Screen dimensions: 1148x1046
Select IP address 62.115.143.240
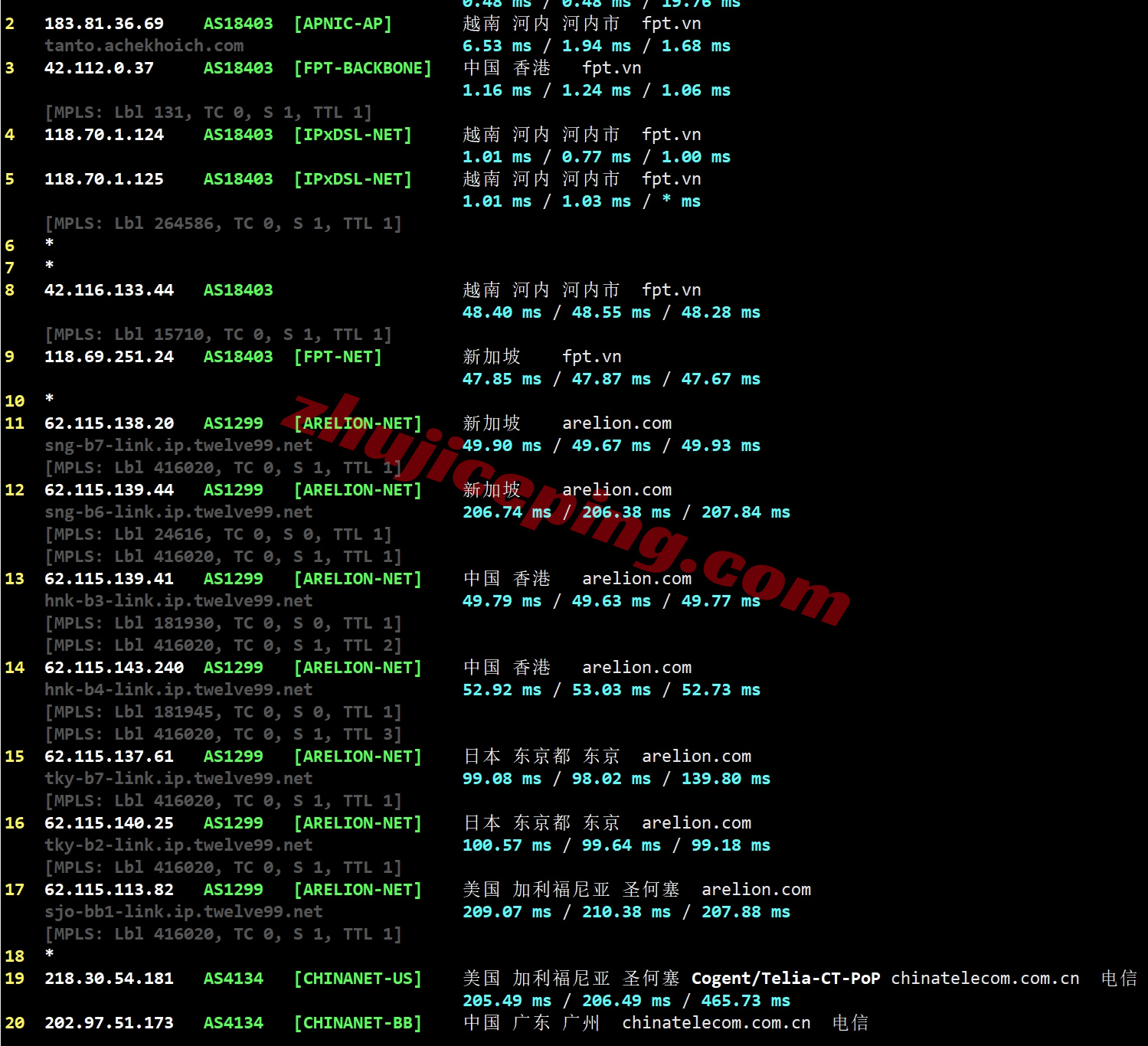click(114, 668)
